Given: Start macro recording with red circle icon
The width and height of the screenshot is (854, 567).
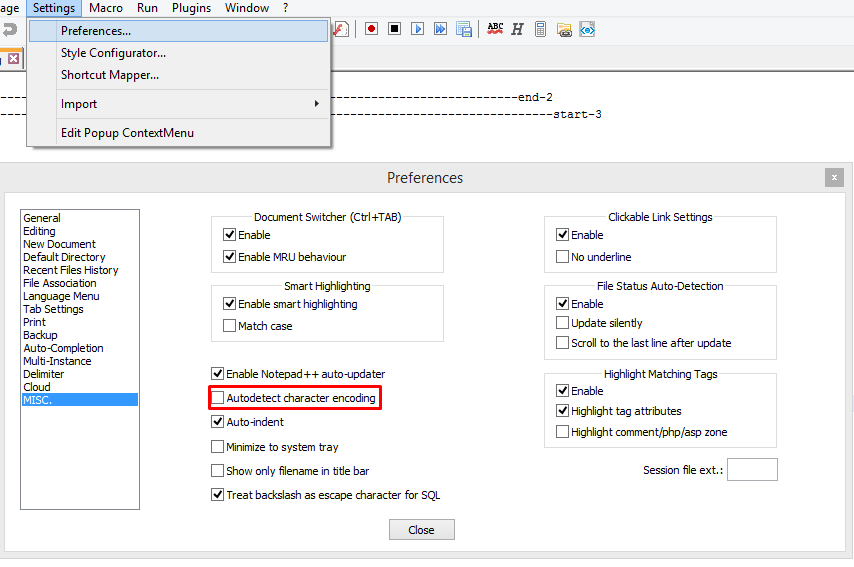Looking at the screenshot, I should point(371,29).
